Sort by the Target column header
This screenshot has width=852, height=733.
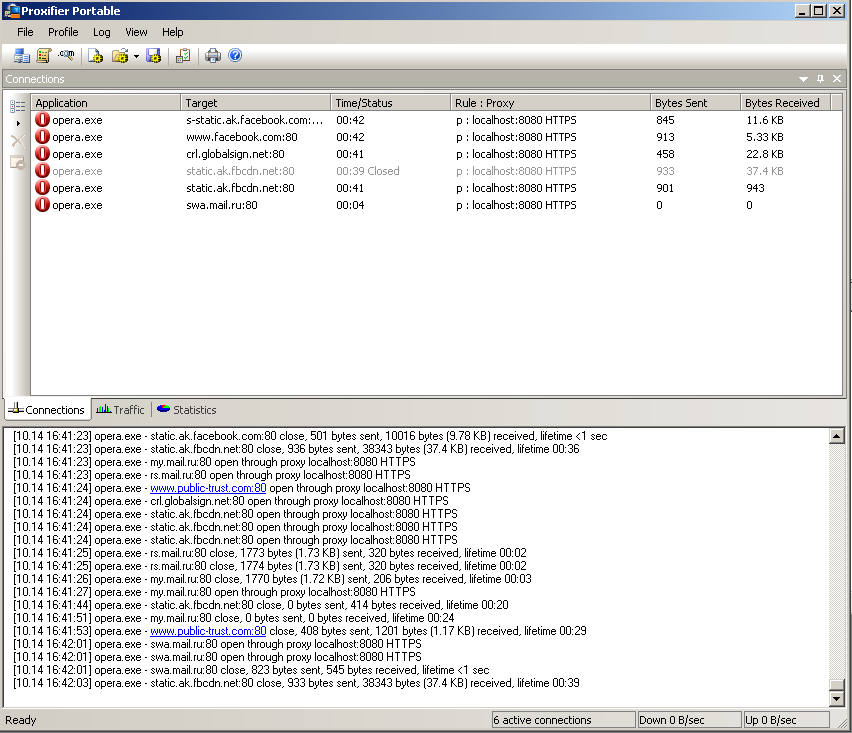coord(255,103)
